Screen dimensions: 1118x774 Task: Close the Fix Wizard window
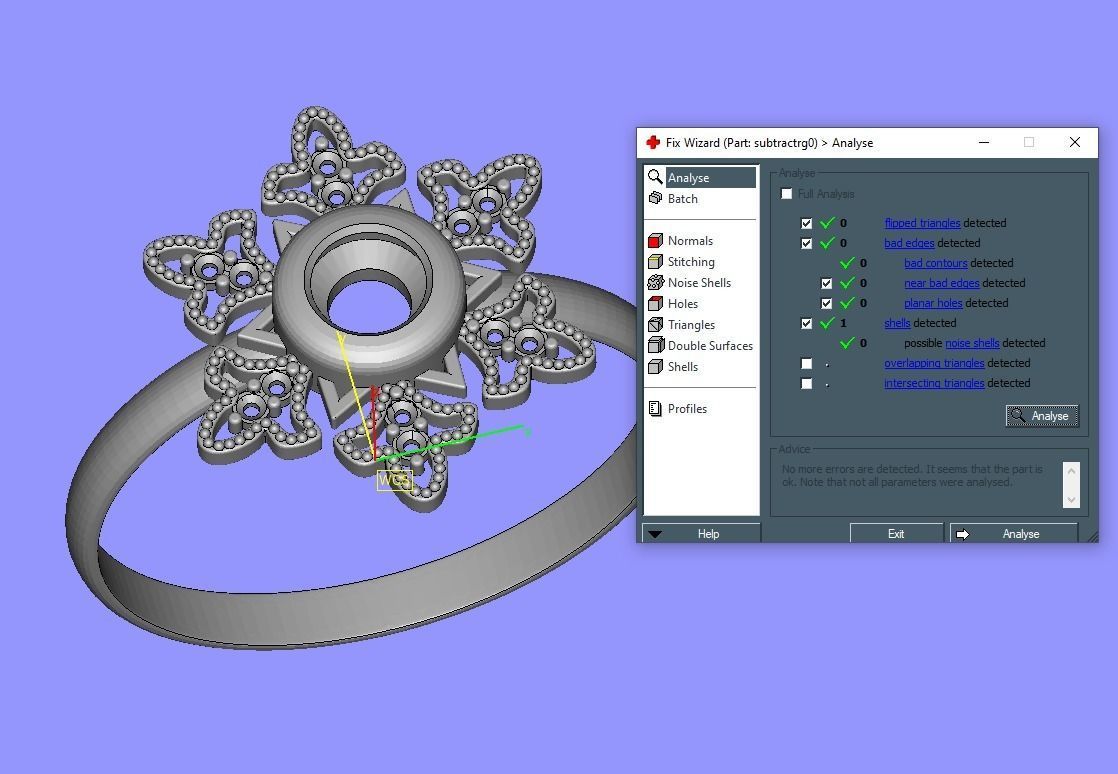click(1075, 143)
